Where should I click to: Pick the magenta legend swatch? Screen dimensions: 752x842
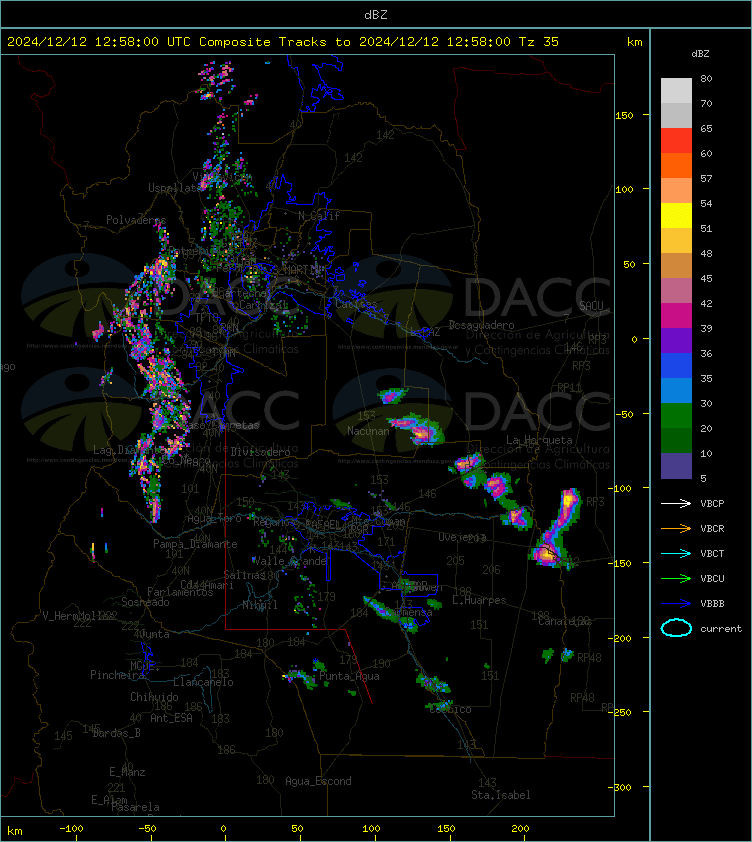[x=676, y=316]
